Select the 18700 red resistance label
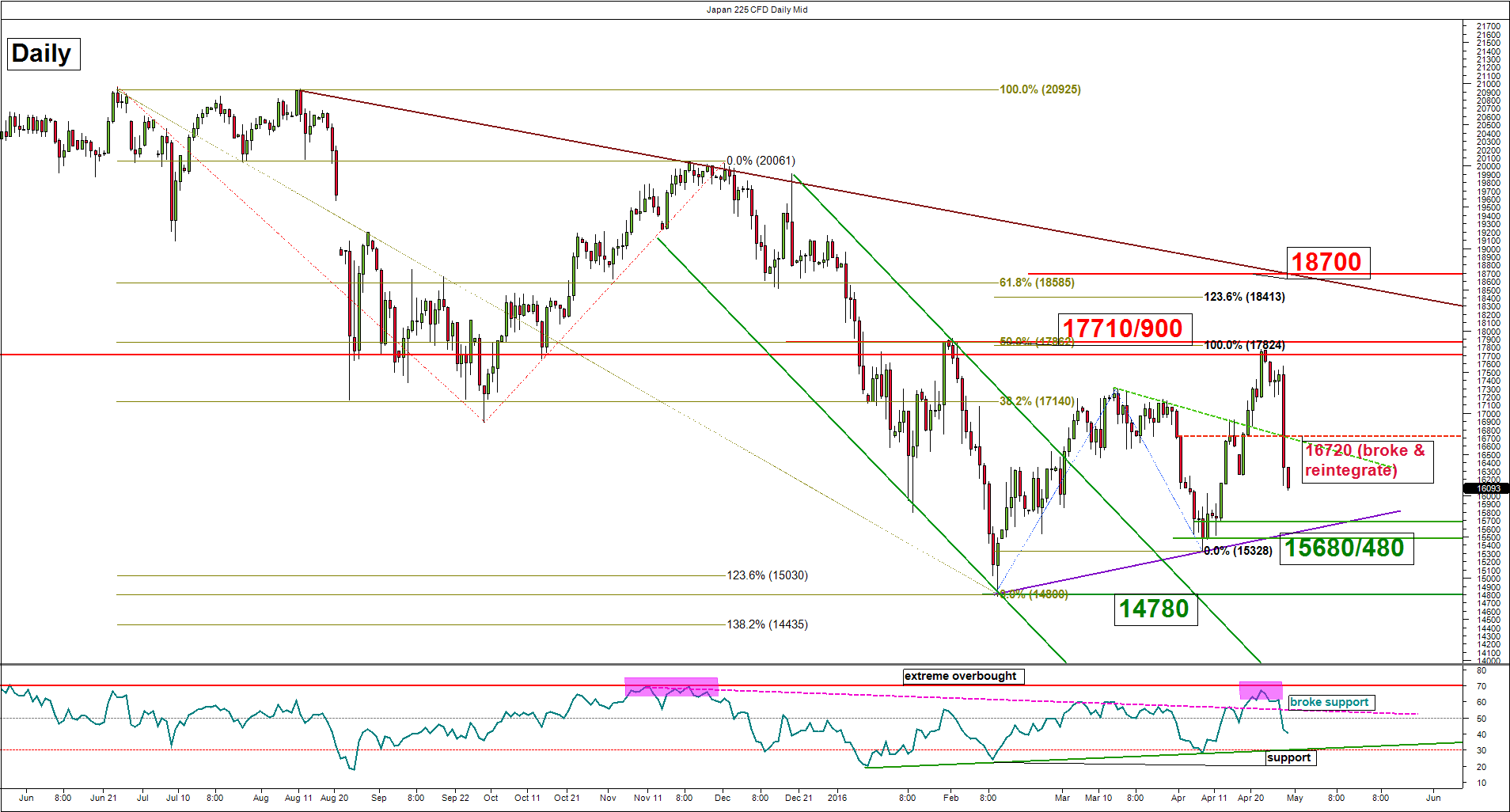Screen dimensions: 1510x812 pyautogui.click(x=1326, y=262)
